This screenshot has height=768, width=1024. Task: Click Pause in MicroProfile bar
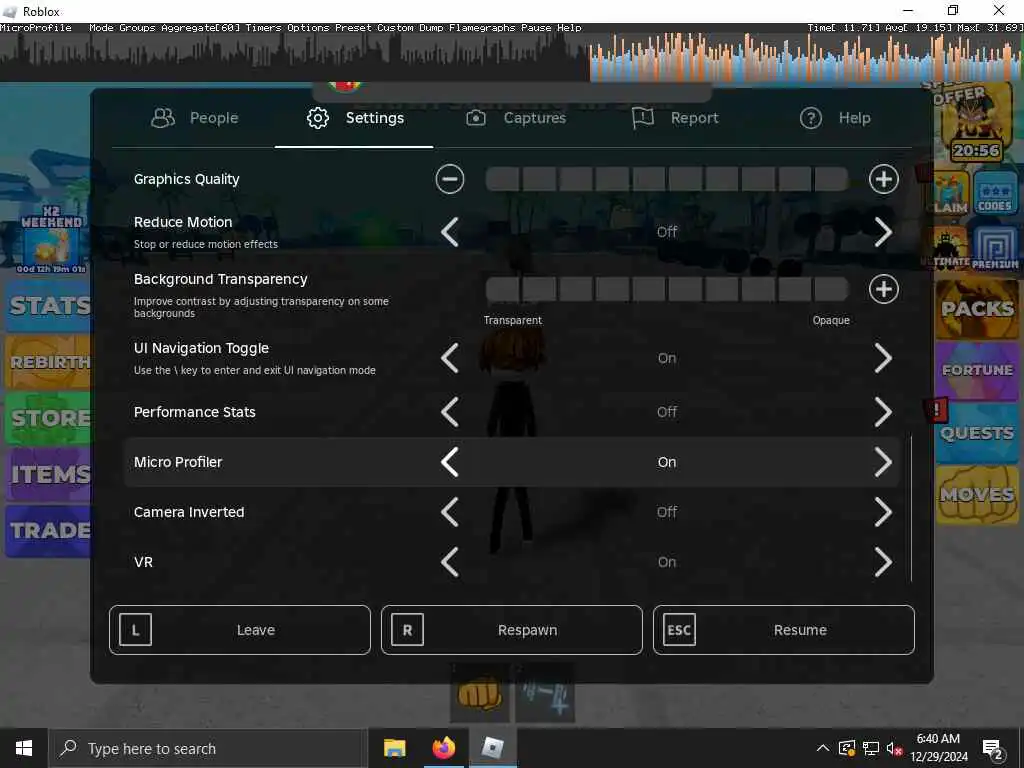coord(536,27)
